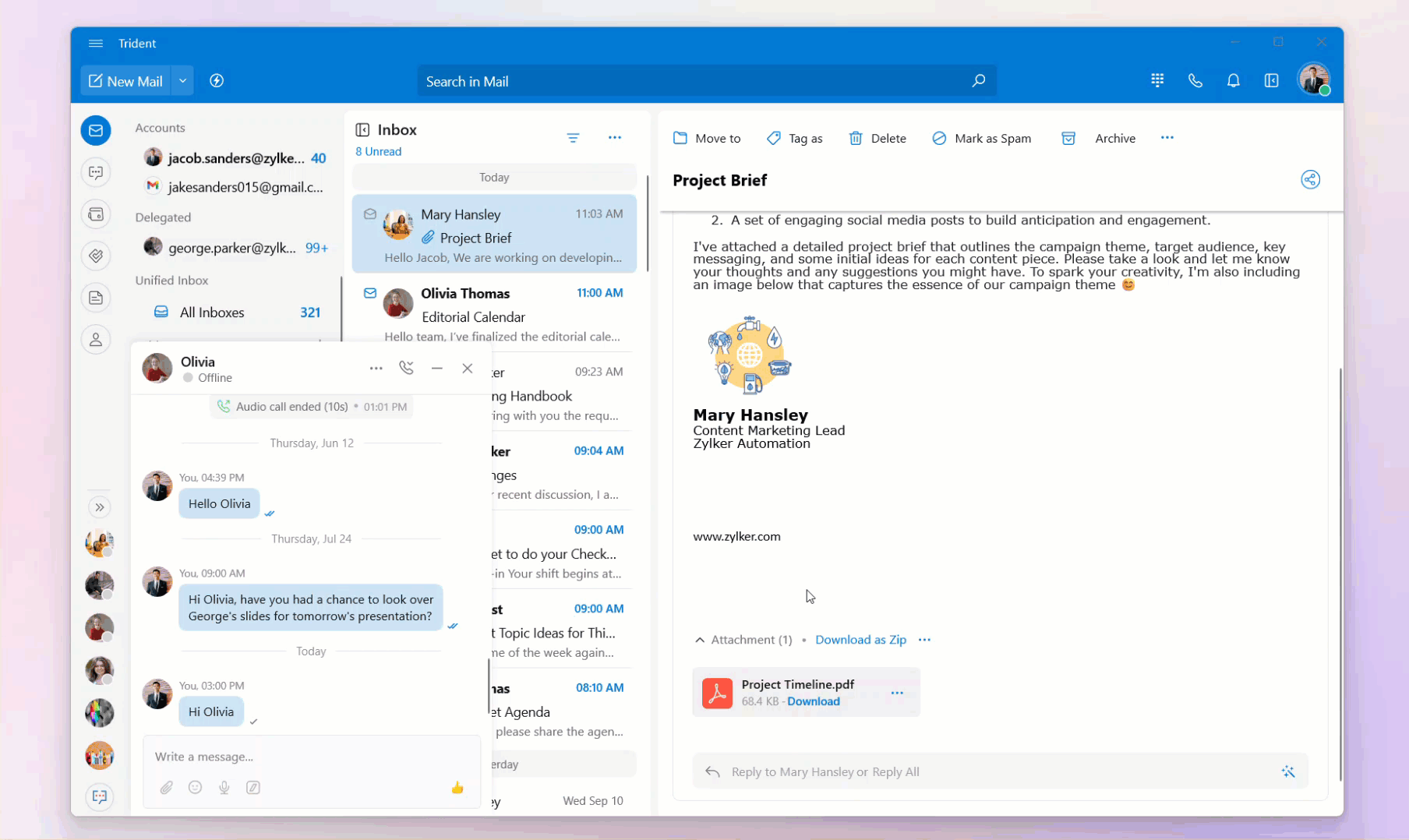Screen dimensions: 1409x840
Task: Select the jakesanders015@gmail account
Action: [235, 187]
